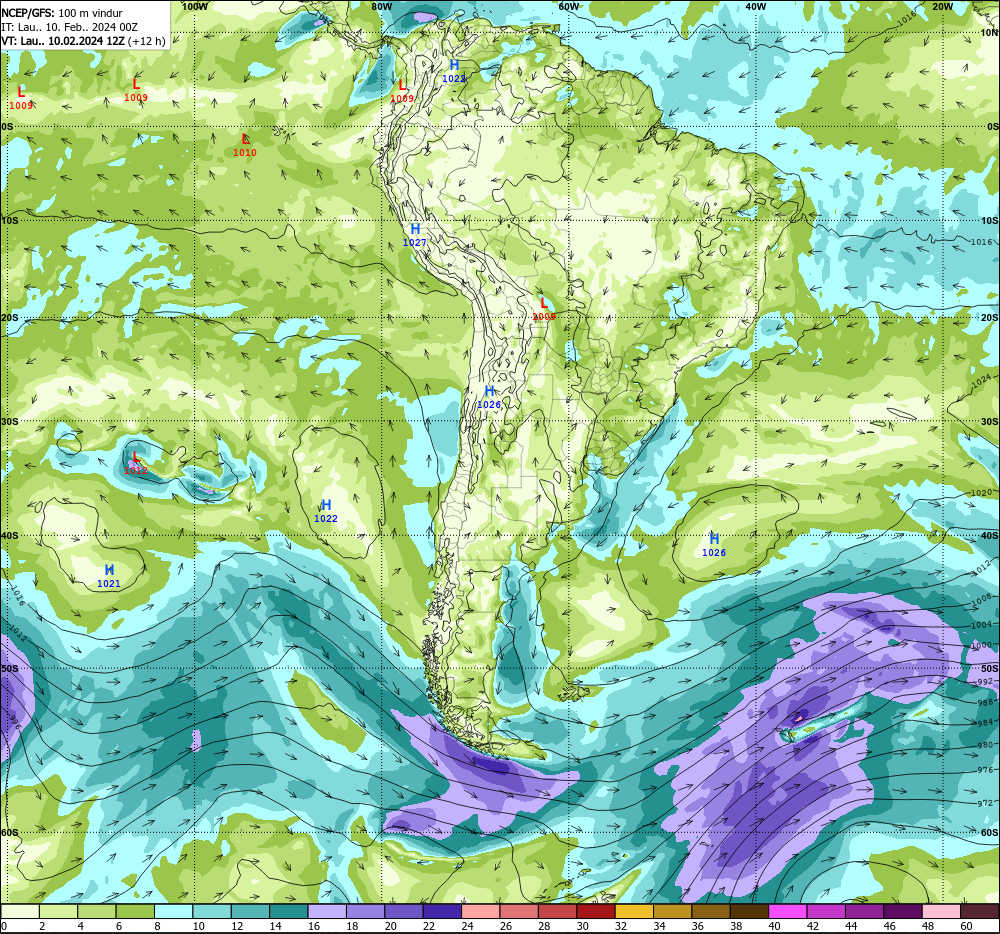Click the H 1022 high over Venezuela
1000x934 pixels.
pos(454,71)
